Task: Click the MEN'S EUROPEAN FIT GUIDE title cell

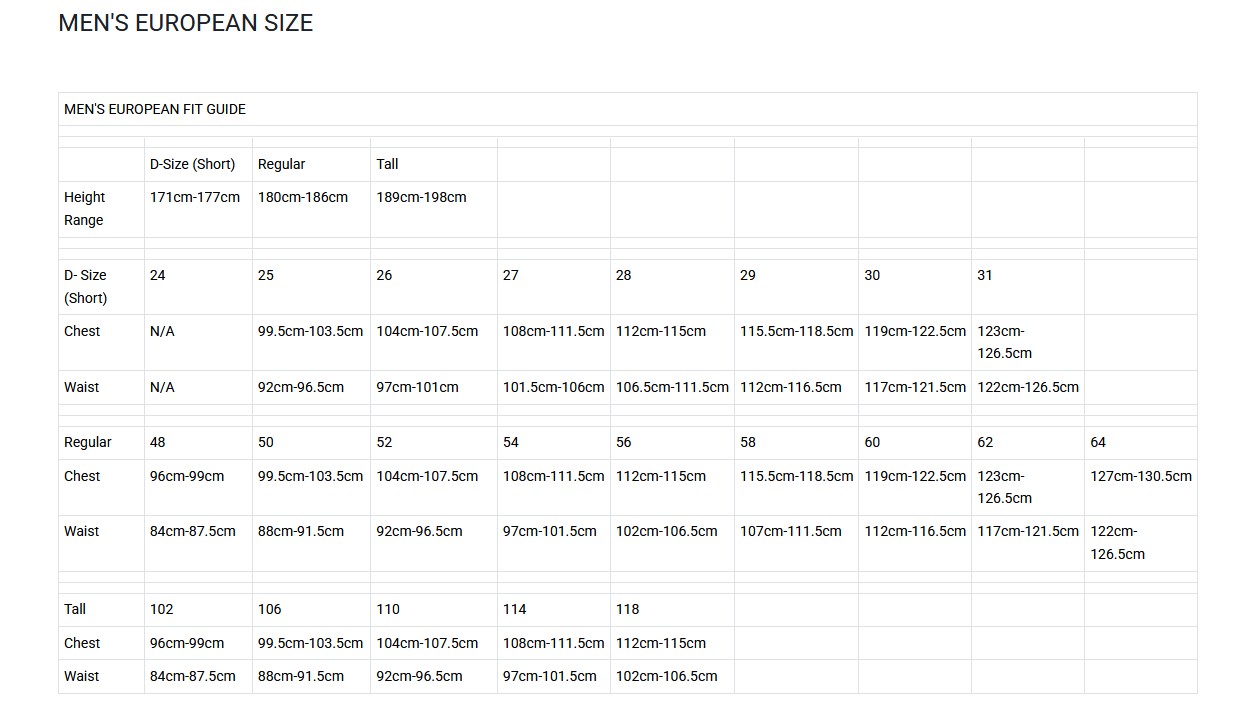Action: (x=155, y=109)
